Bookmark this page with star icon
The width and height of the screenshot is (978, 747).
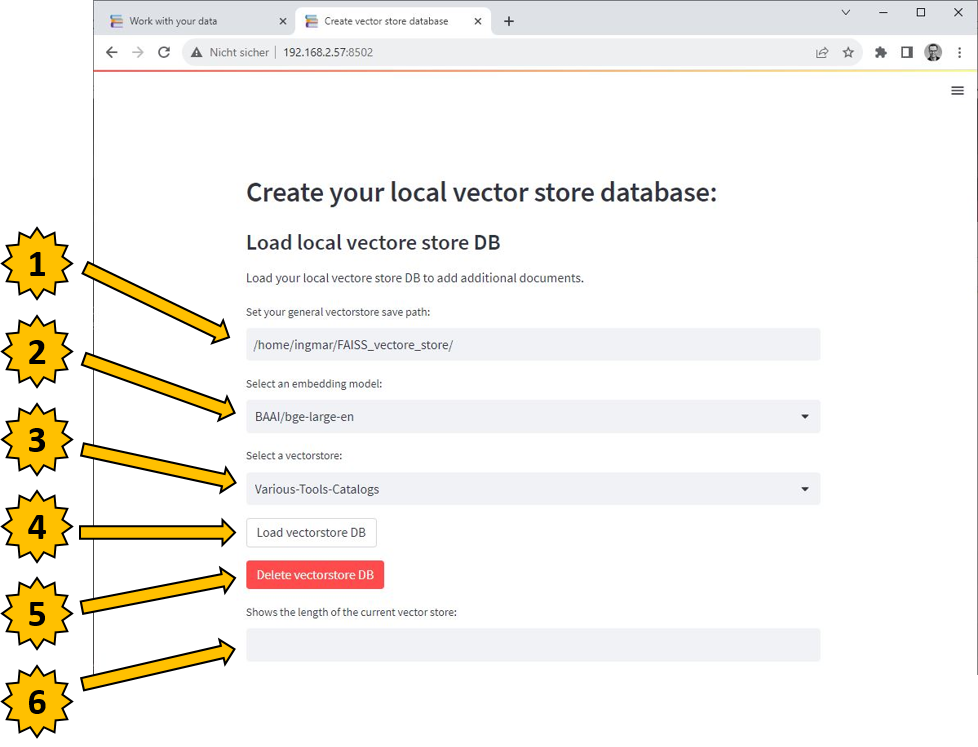pos(848,52)
